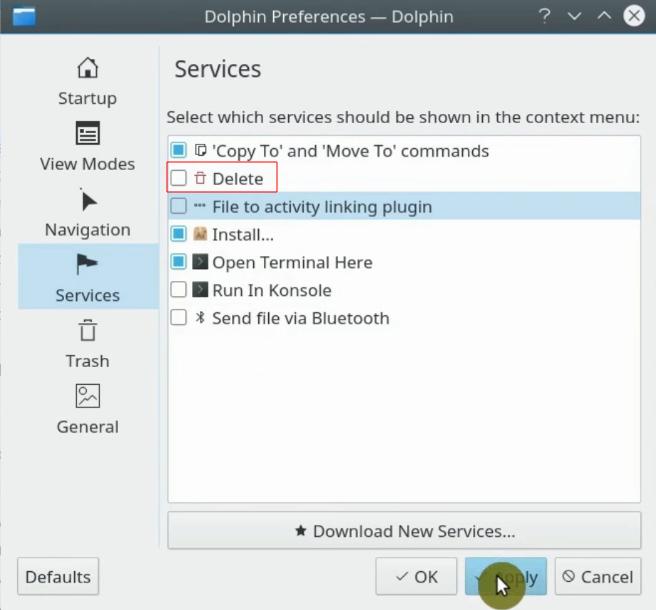Select the 'Open Terminal Here' row text
Viewport: 656px width, 610px height.
pos(292,263)
